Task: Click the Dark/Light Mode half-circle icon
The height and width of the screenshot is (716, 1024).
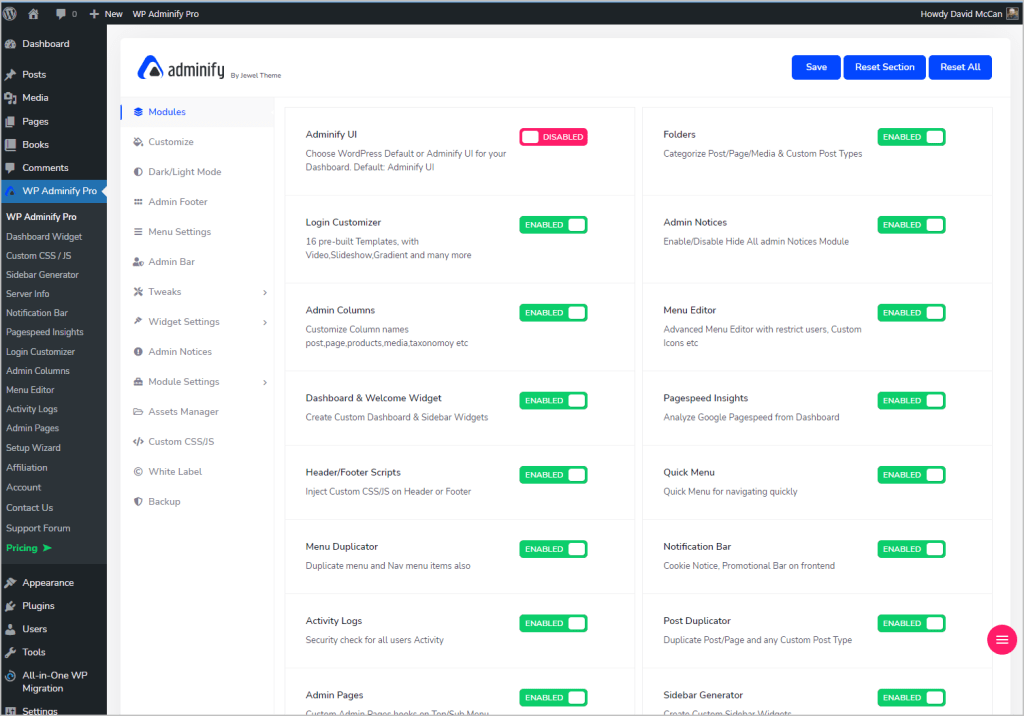Action: tap(138, 172)
